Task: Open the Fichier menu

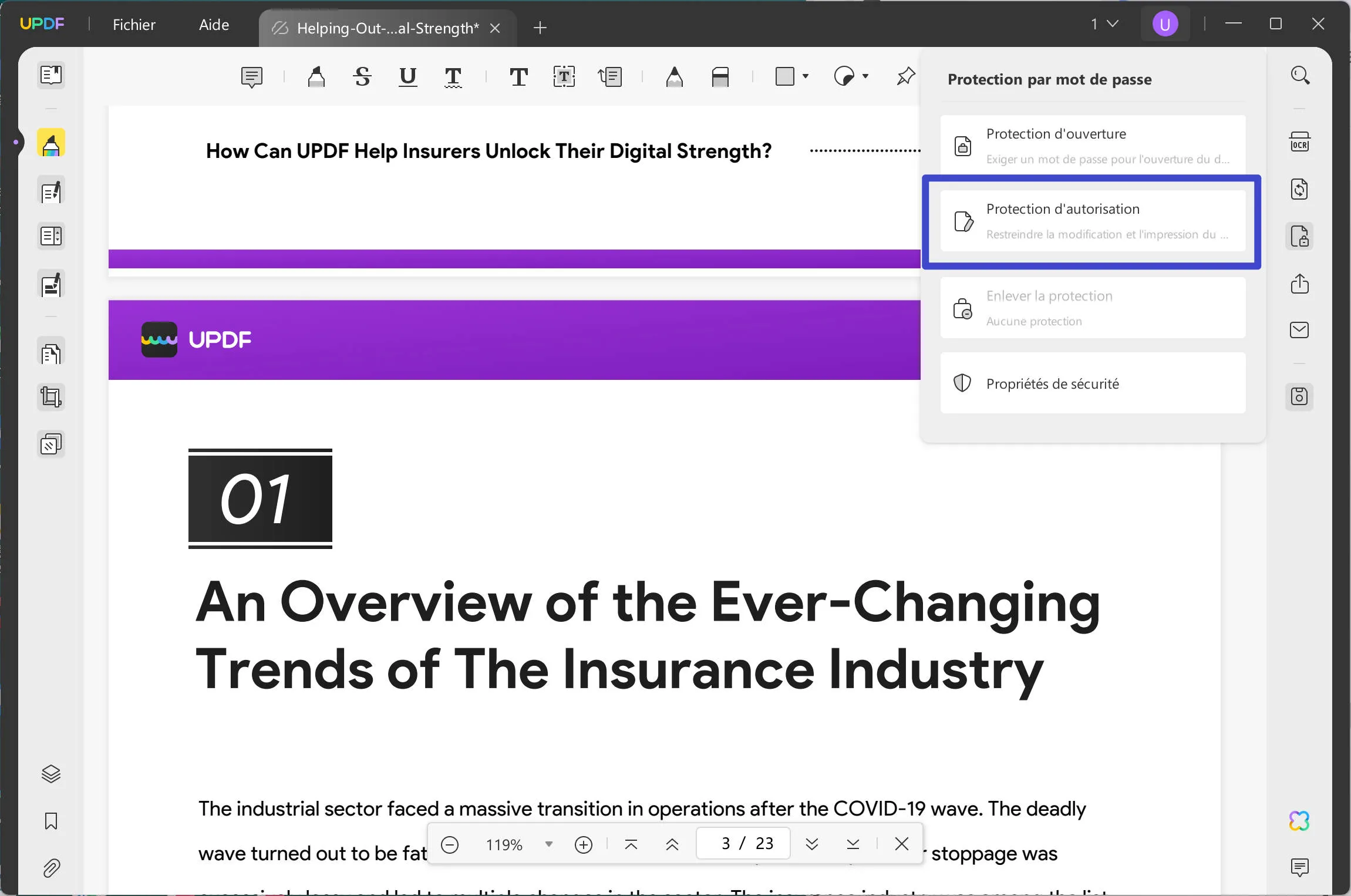Action: [x=134, y=25]
